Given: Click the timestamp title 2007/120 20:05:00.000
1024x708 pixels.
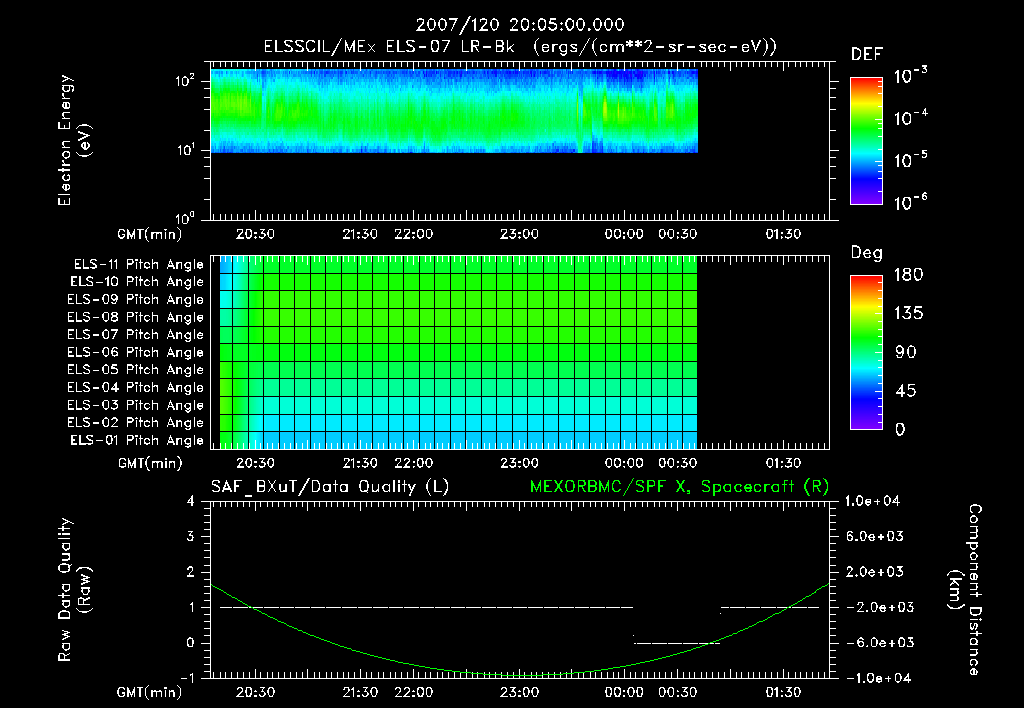Looking at the screenshot, I should 520,25.
